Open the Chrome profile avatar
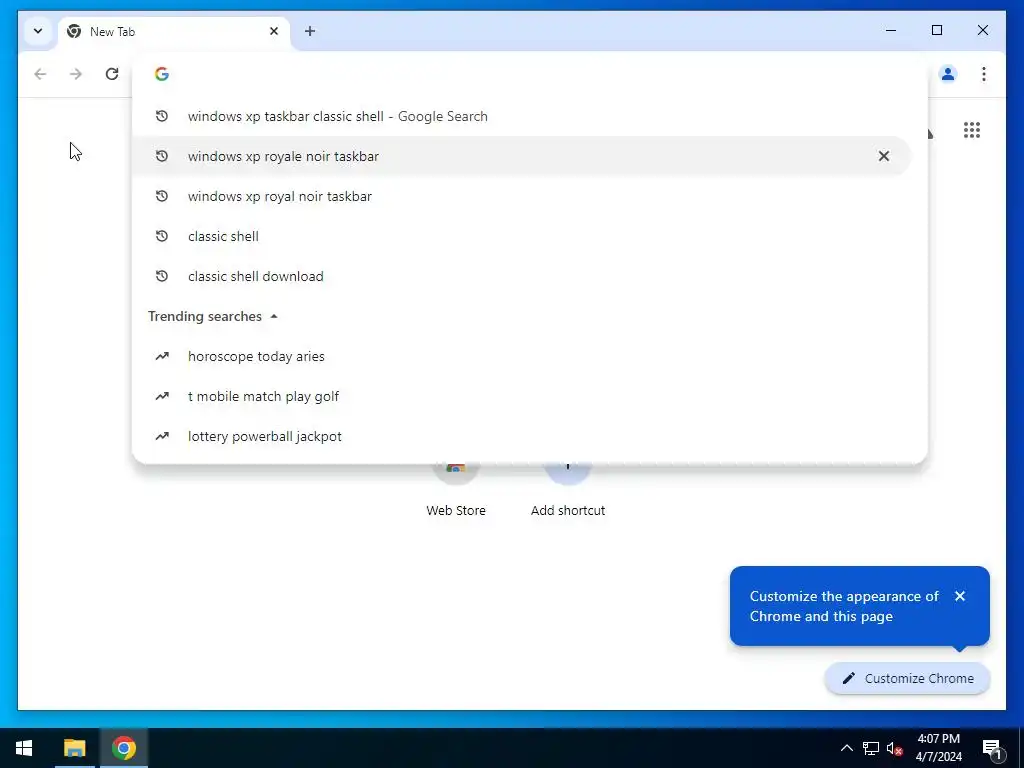 pyautogui.click(x=948, y=74)
